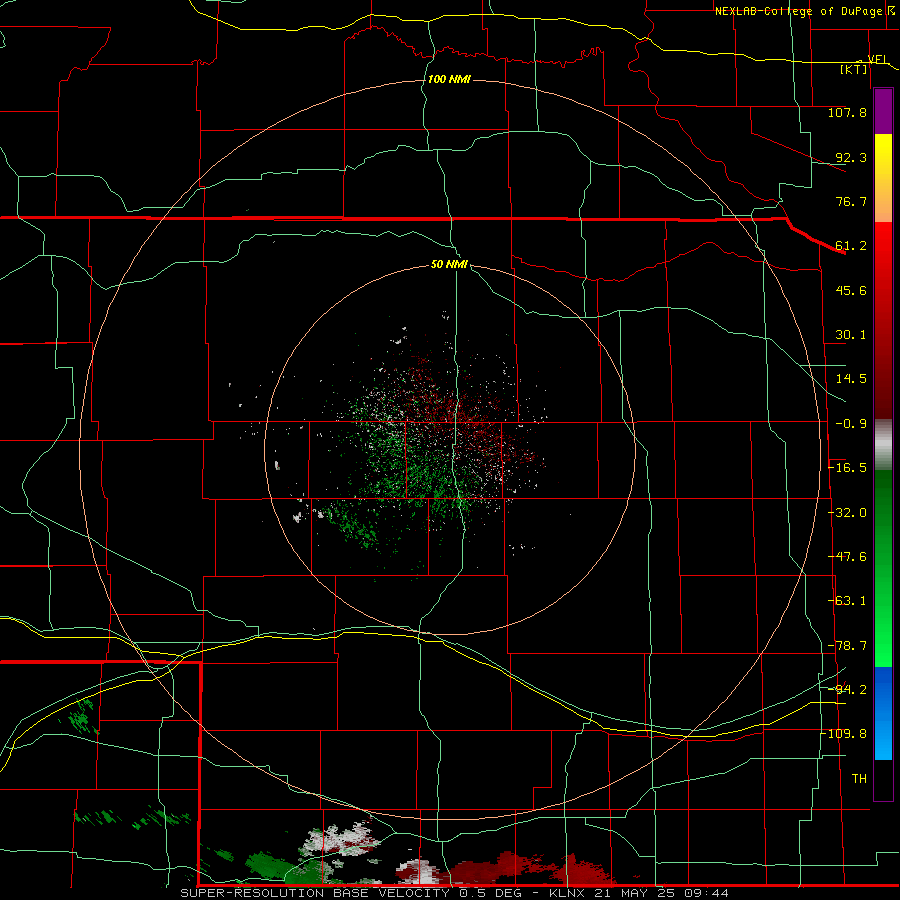The height and width of the screenshot is (900, 900).
Task: Click the [KT] units label
Action: point(854,69)
